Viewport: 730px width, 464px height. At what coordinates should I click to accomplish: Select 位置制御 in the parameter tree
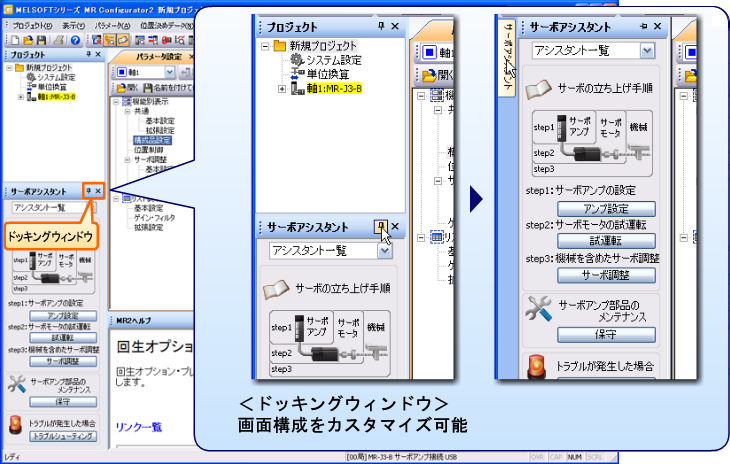149,150
